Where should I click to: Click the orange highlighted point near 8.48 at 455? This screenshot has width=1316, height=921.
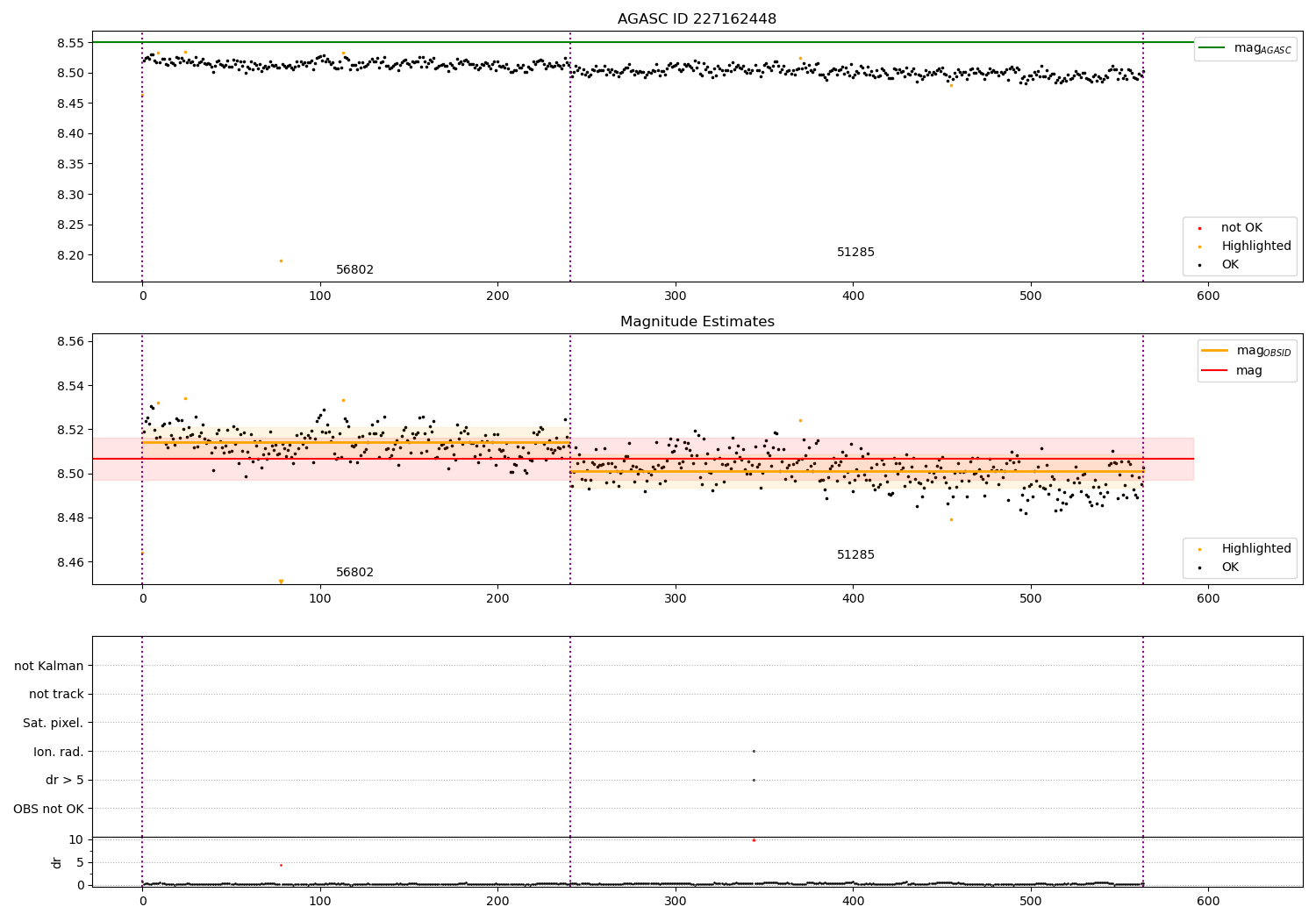951,519
